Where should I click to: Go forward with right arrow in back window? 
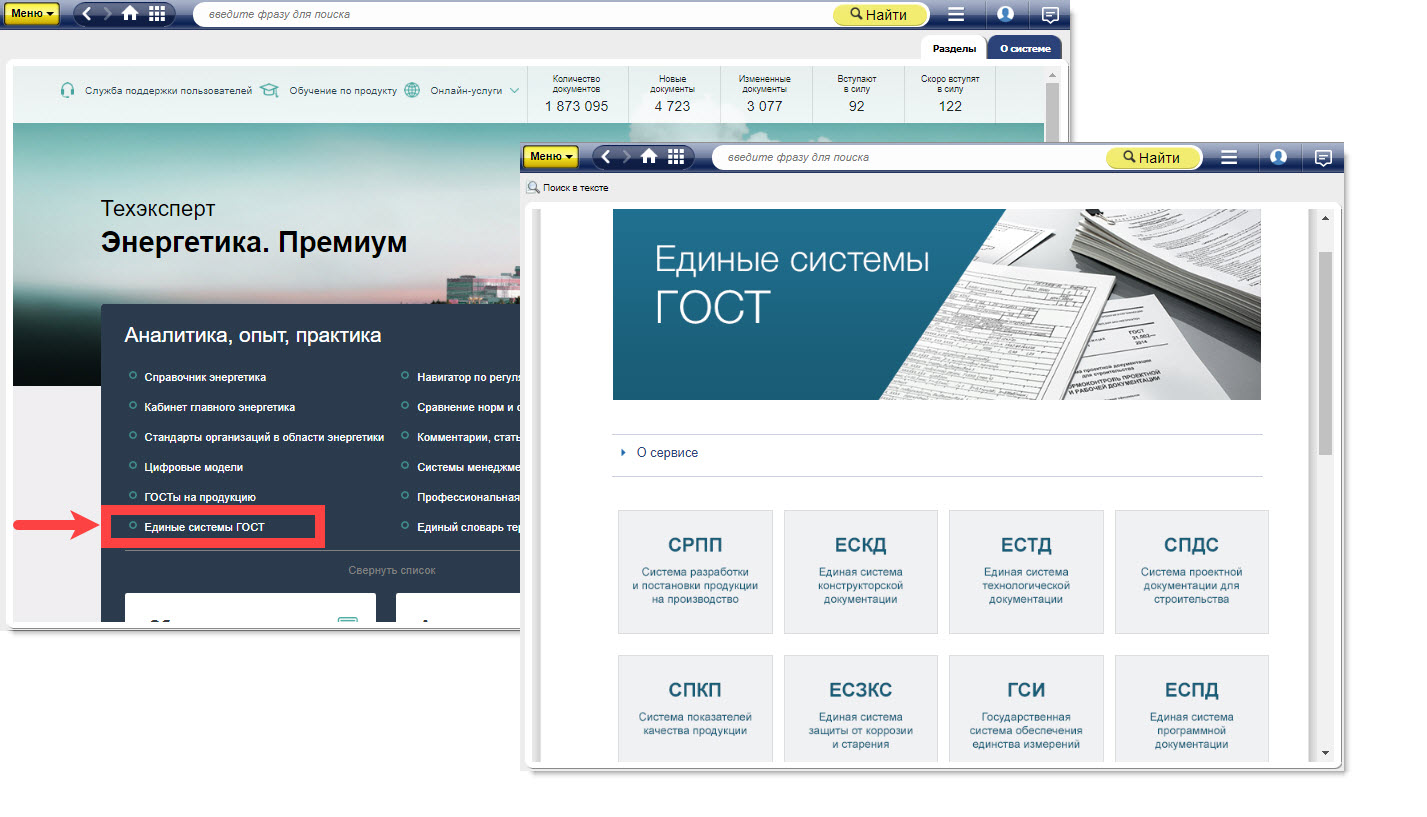click(x=108, y=14)
